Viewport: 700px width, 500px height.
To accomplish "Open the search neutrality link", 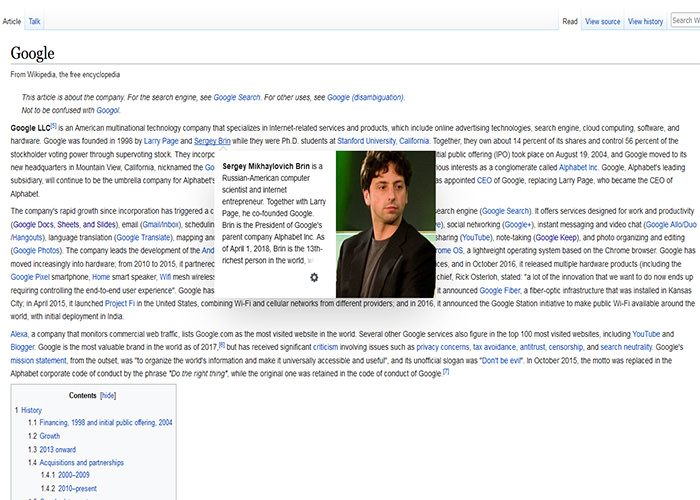I will 626,347.
